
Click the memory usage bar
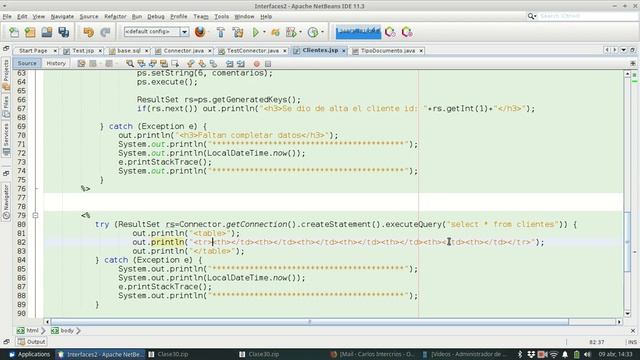(x=358, y=32)
